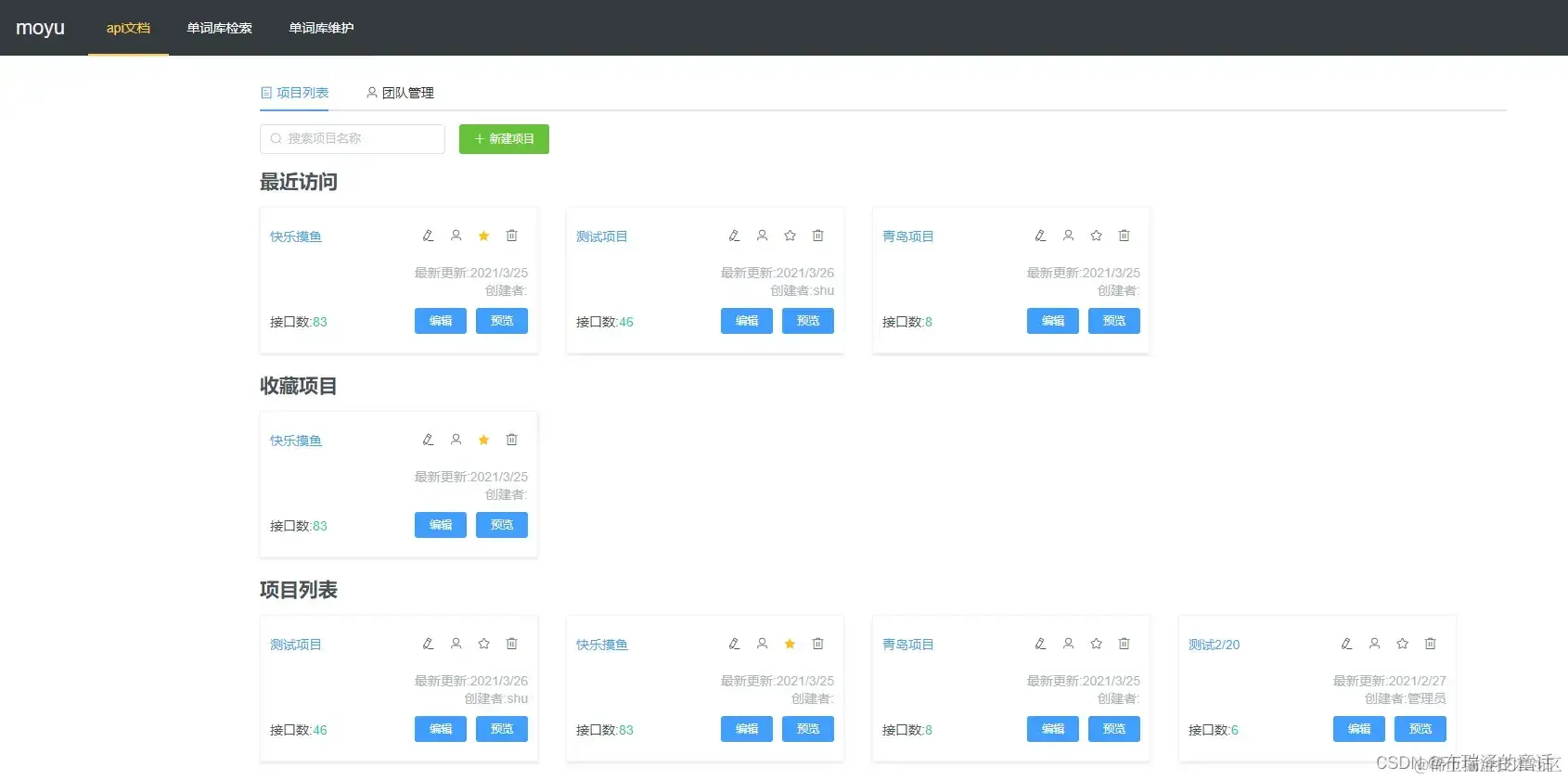The width and height of the screenshot is (1568, 780).
Task: Open members icon on 快乐摸鱼 card in 收藏项目
Action: (x=456, y=440)
